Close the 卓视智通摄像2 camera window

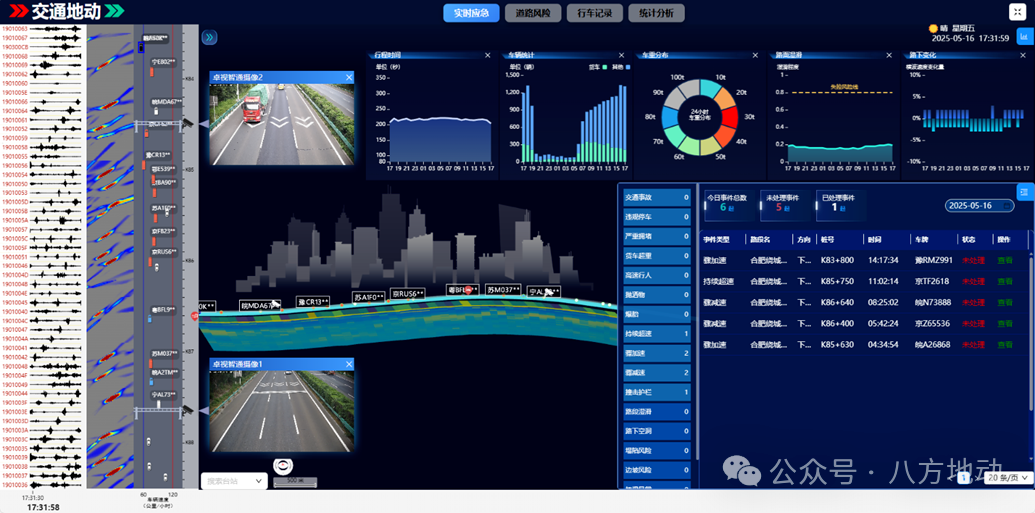click(349, 77)
